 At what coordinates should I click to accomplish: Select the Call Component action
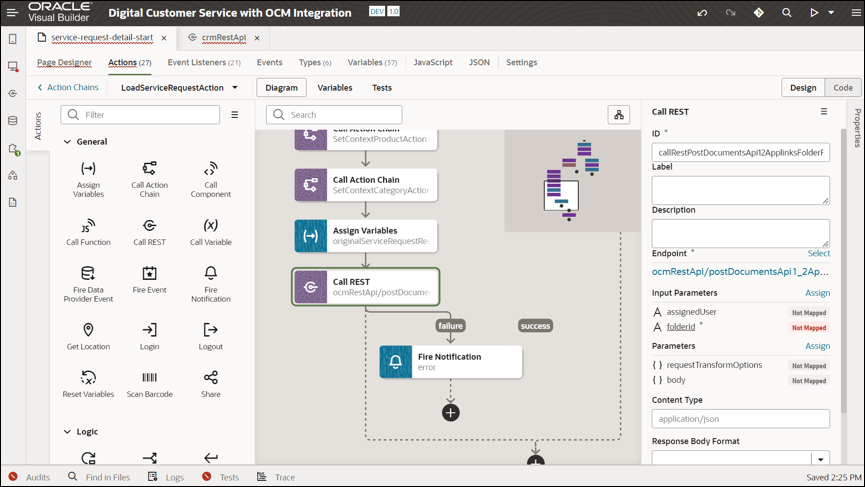(211, 179)
